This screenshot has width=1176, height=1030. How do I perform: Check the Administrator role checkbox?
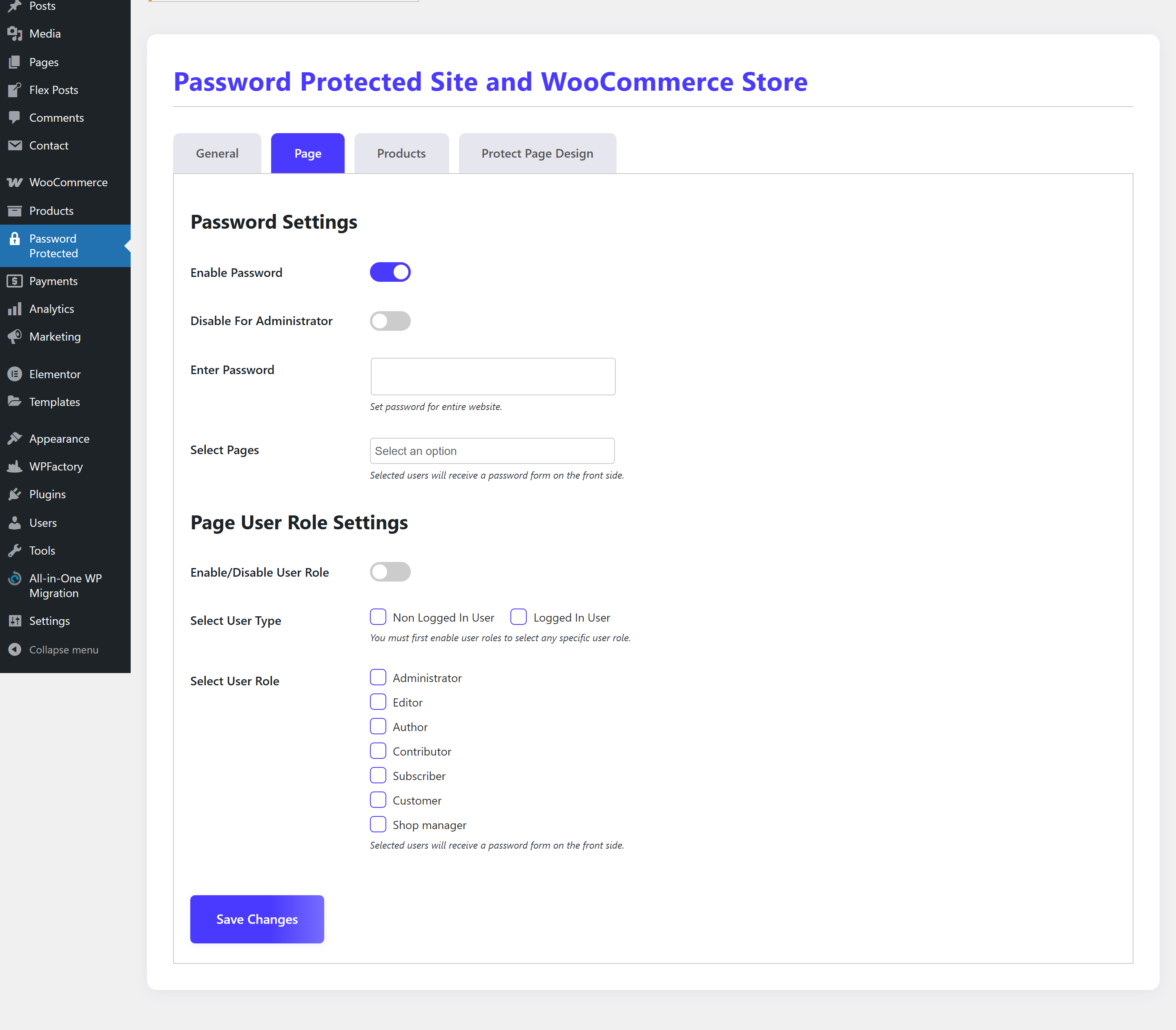point(378,677)
